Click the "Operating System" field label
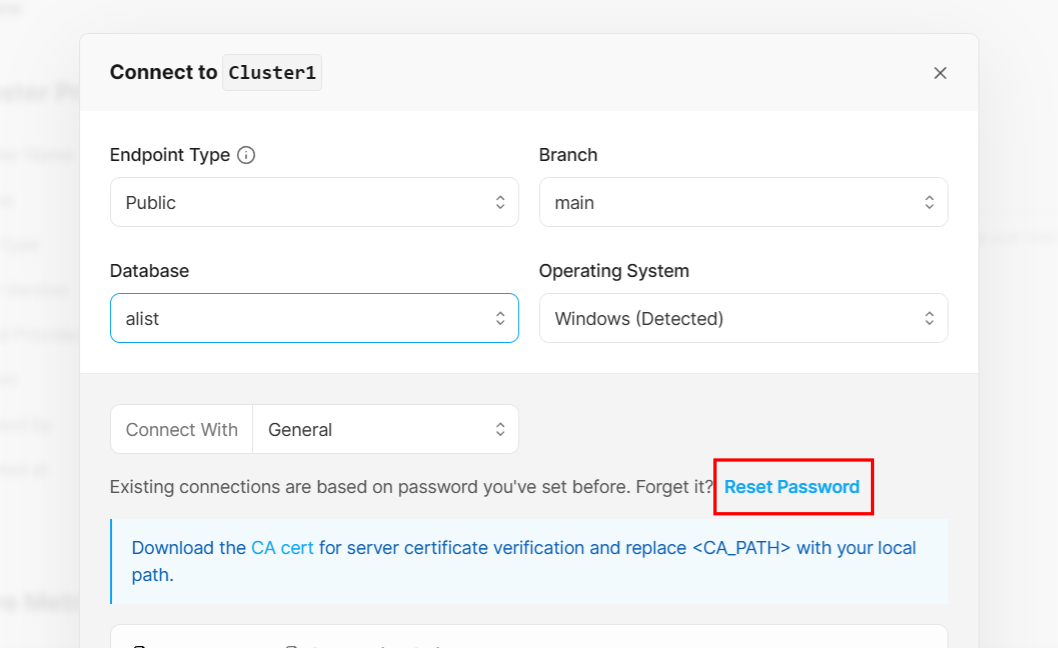This screenshot has height=648, width=1058. [614, 271]
